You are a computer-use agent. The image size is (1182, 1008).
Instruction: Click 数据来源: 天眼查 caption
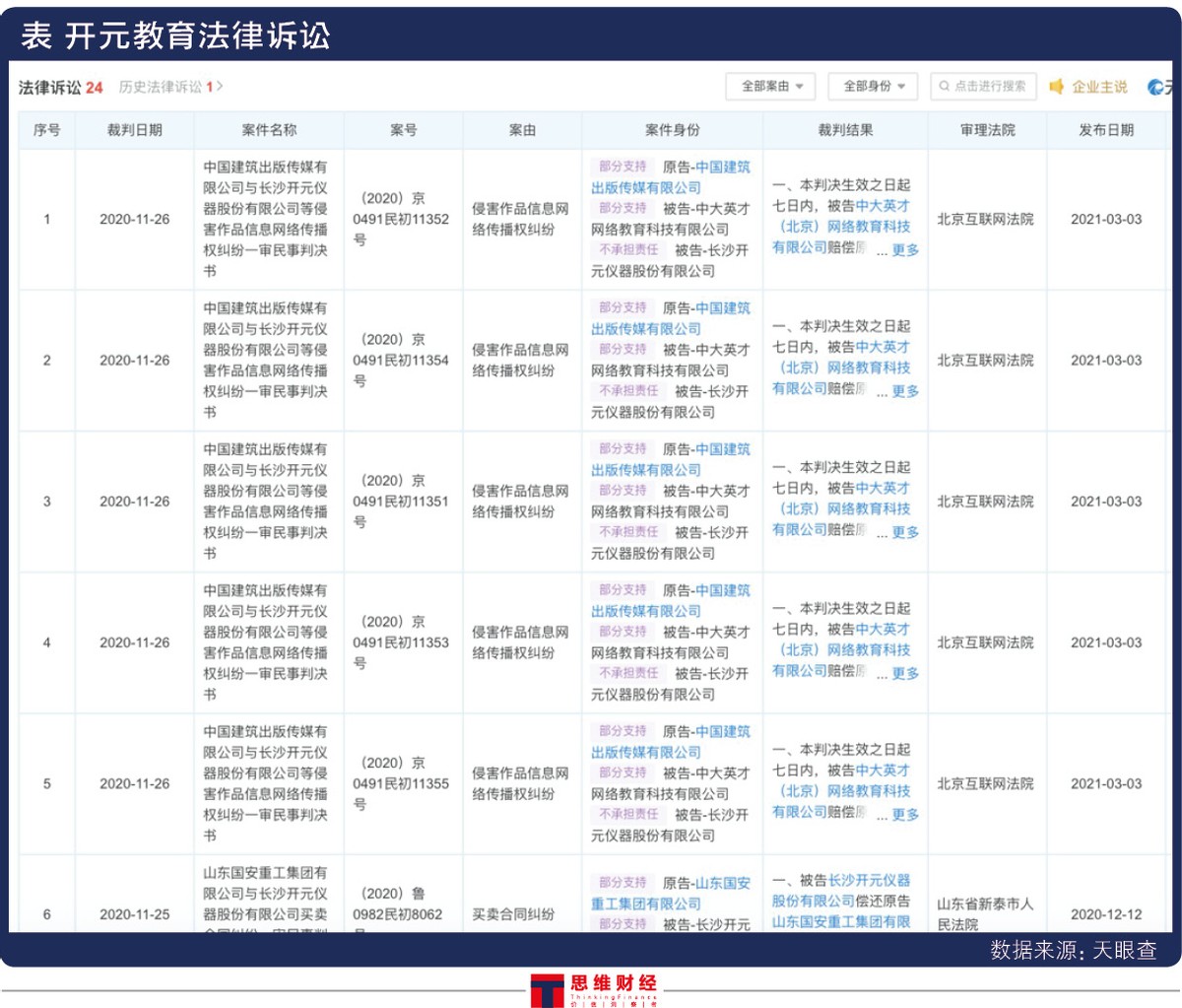tap(1074, 950)
